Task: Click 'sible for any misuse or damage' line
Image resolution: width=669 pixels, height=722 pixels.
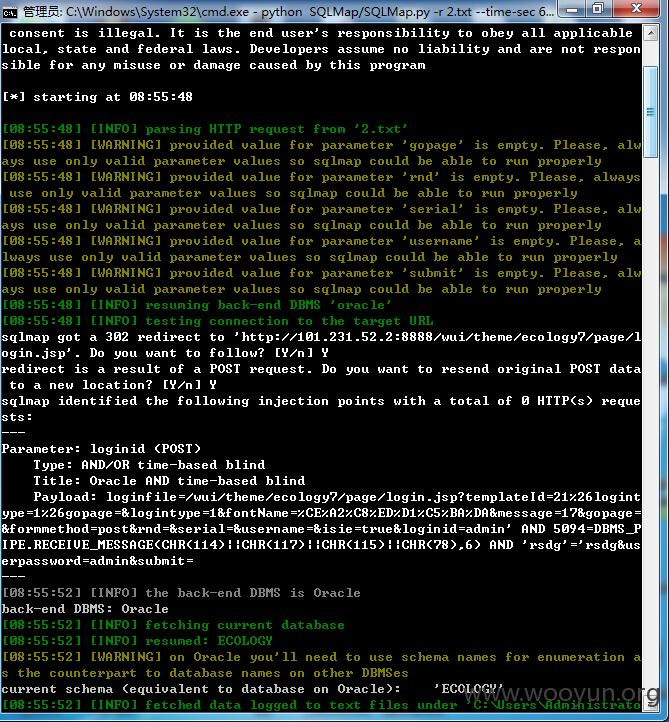Action: (x=214, y=65)
